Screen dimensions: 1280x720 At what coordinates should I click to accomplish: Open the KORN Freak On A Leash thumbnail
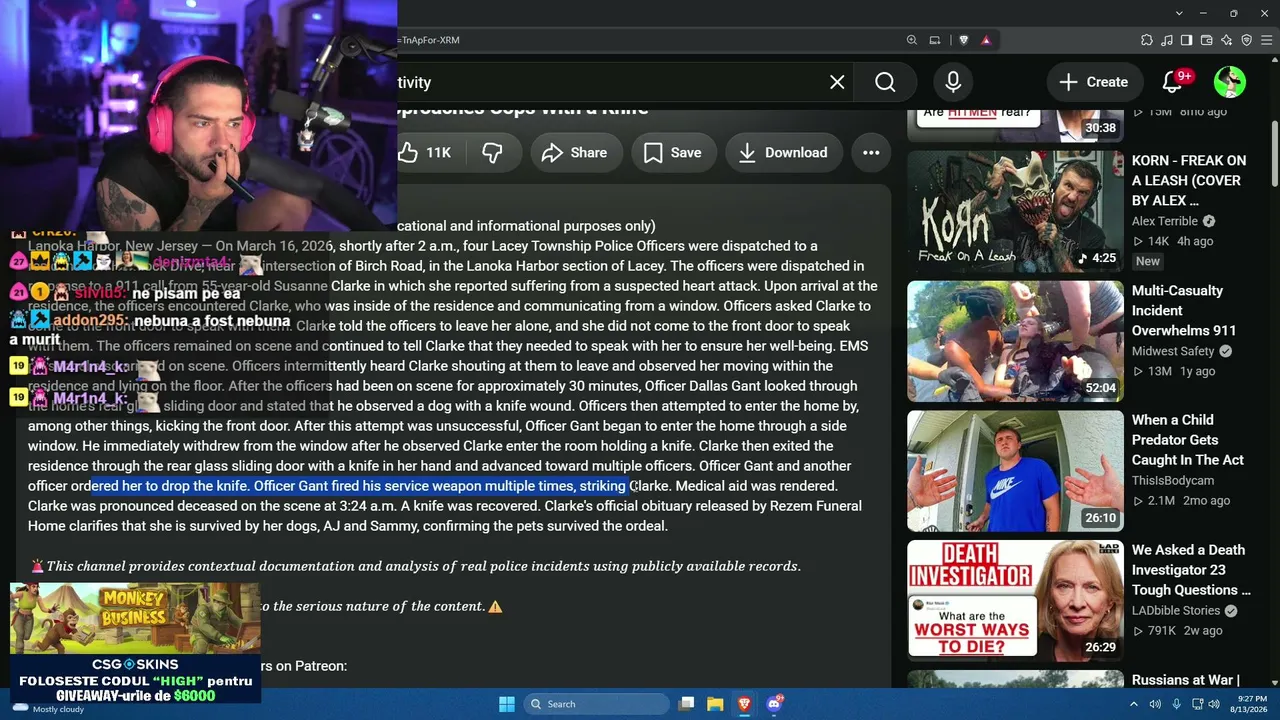tap(1015, 211)
